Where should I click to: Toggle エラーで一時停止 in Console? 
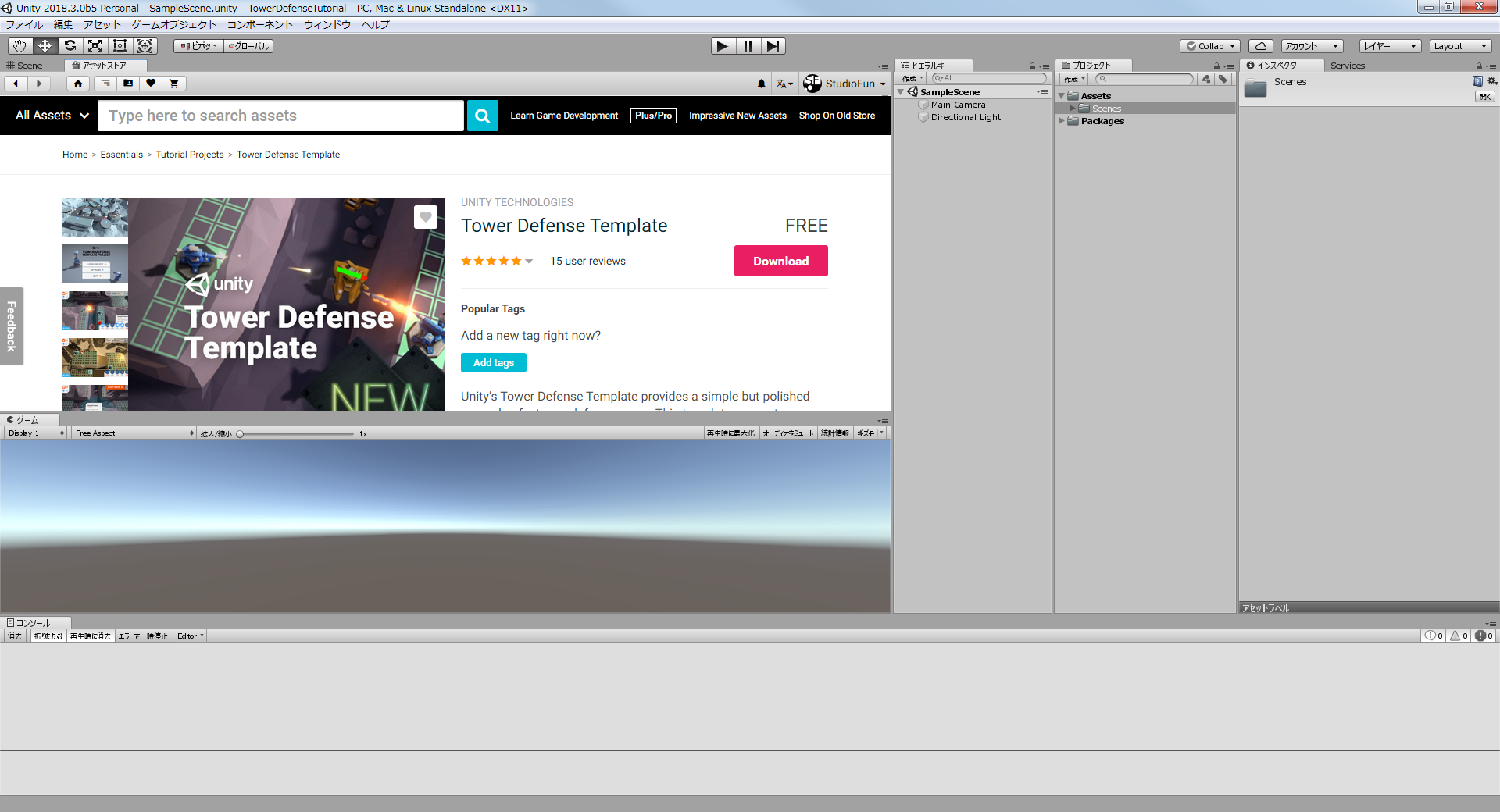coord(143,636)
